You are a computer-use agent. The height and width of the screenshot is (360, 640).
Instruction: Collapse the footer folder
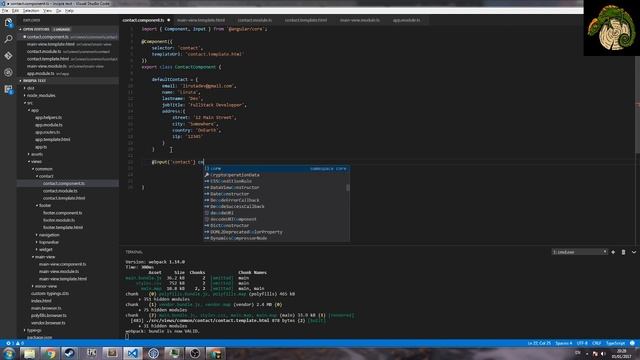(x=45, y=206)
